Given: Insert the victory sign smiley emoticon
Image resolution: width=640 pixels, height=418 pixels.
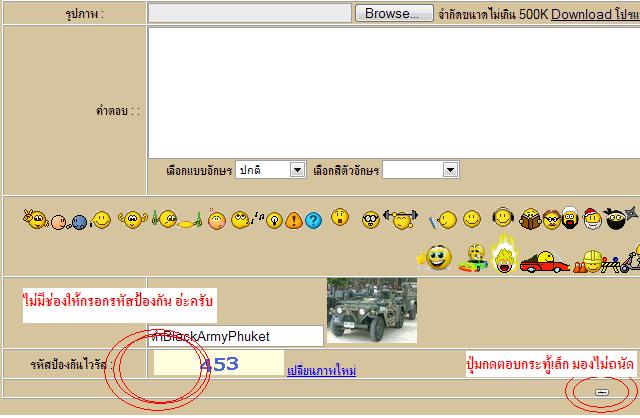Looking at the screenshot, I should [x=36, y=218].
